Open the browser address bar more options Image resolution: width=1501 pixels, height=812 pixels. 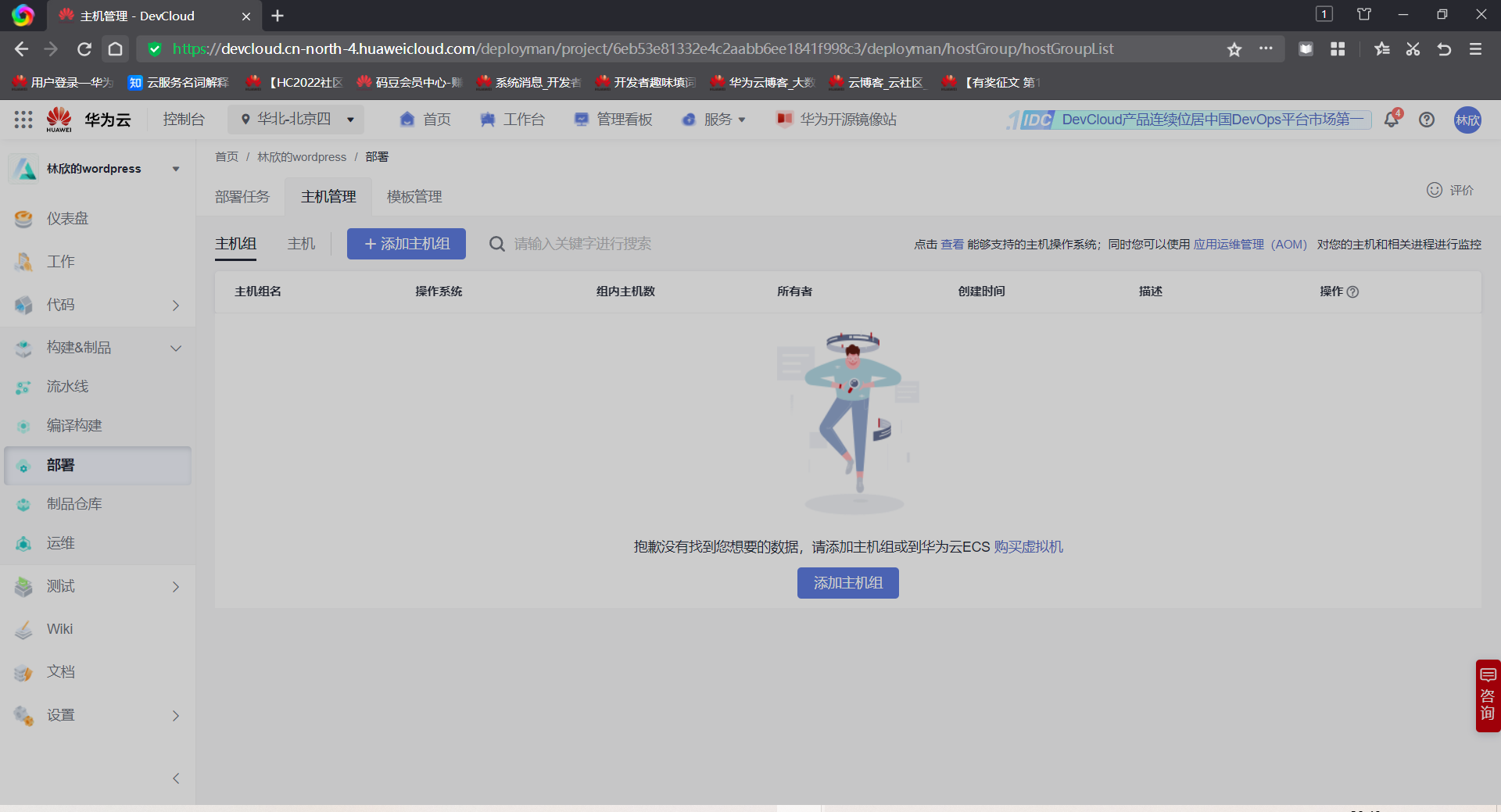[1266, 48]
